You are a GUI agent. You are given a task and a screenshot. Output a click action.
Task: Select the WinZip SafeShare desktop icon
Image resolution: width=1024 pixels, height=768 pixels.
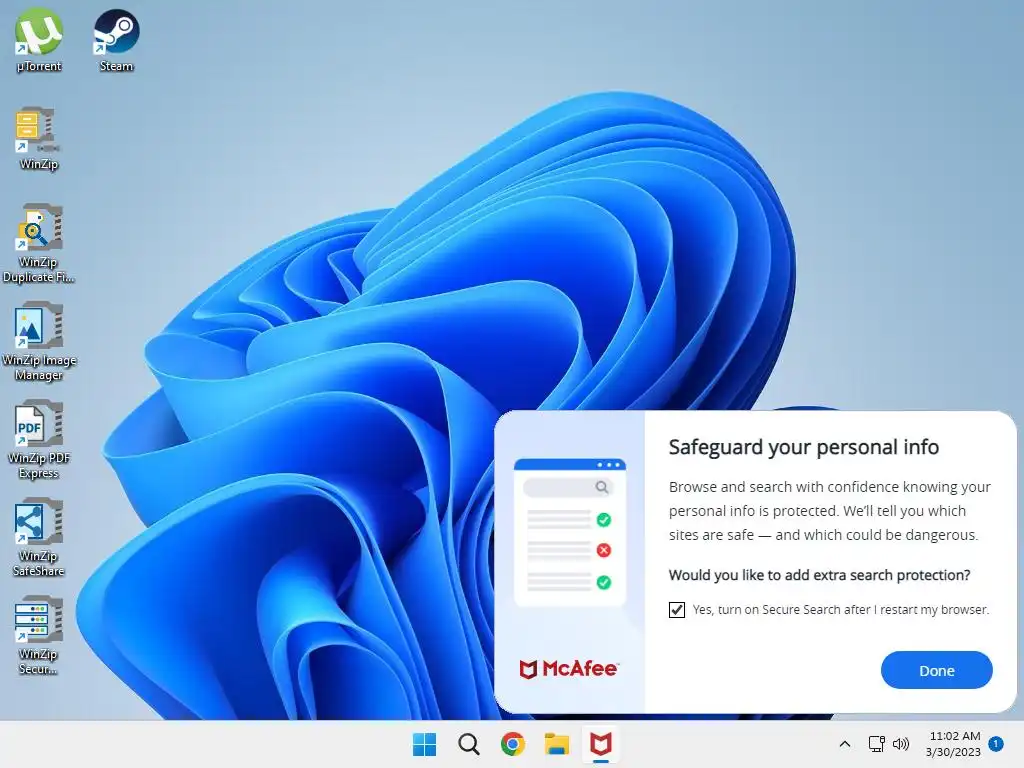click(x=39, y=537)
